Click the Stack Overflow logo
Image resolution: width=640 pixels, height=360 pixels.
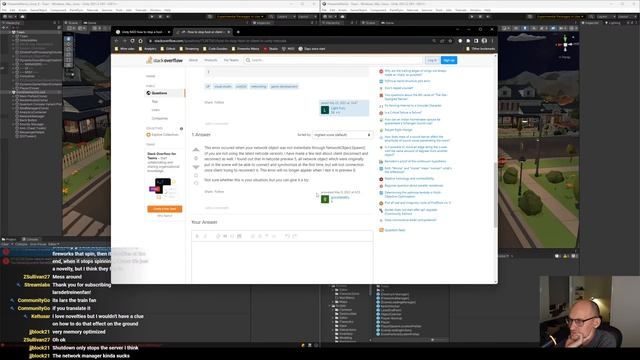pyautogui.click(x=164, y=60)
